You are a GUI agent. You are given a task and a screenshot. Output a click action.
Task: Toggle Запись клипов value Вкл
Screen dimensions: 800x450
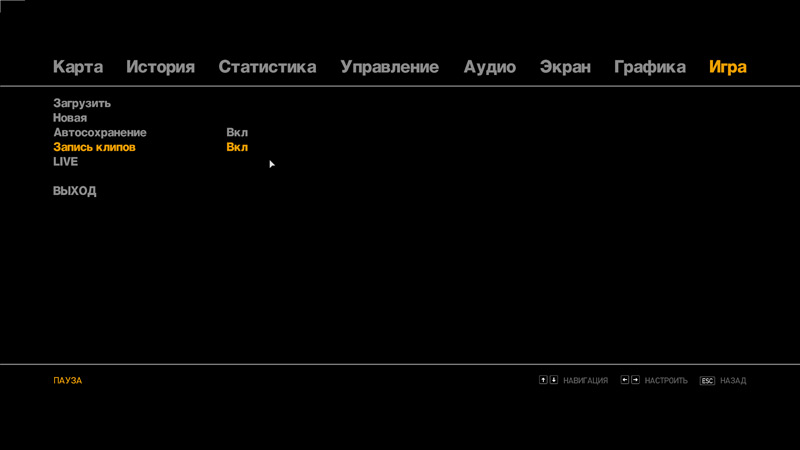tap(237, 147)
